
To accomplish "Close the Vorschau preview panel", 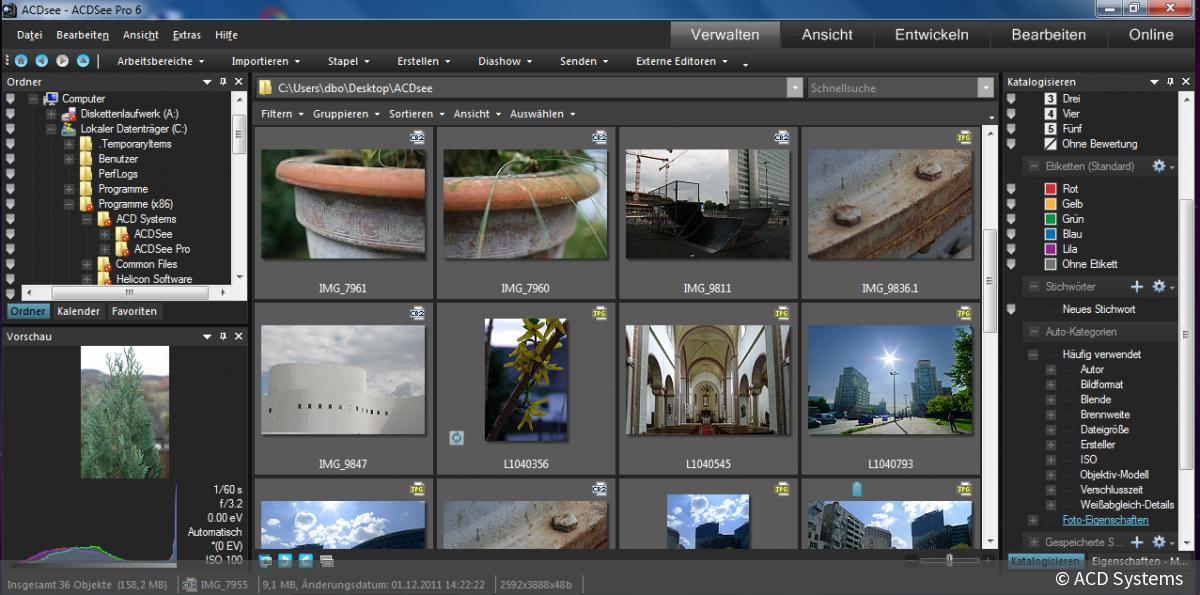I will tap(239, 337).
